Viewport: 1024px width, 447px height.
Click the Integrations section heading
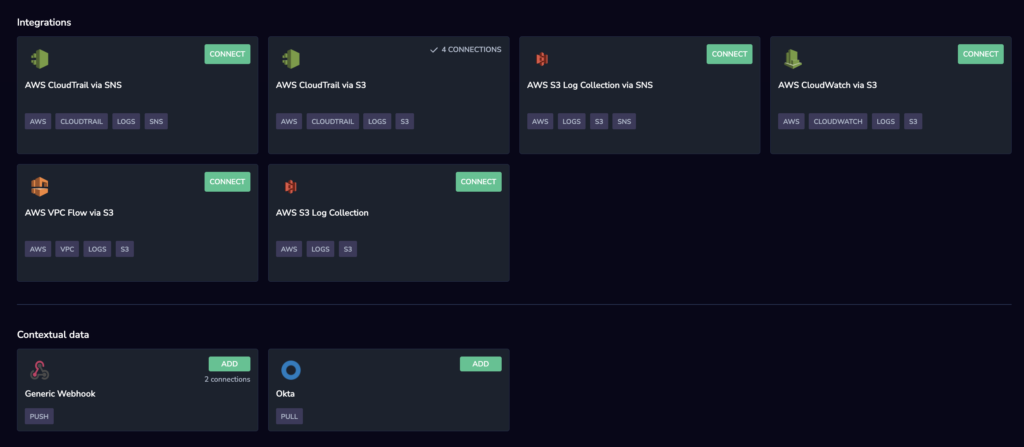click(44, 22)
